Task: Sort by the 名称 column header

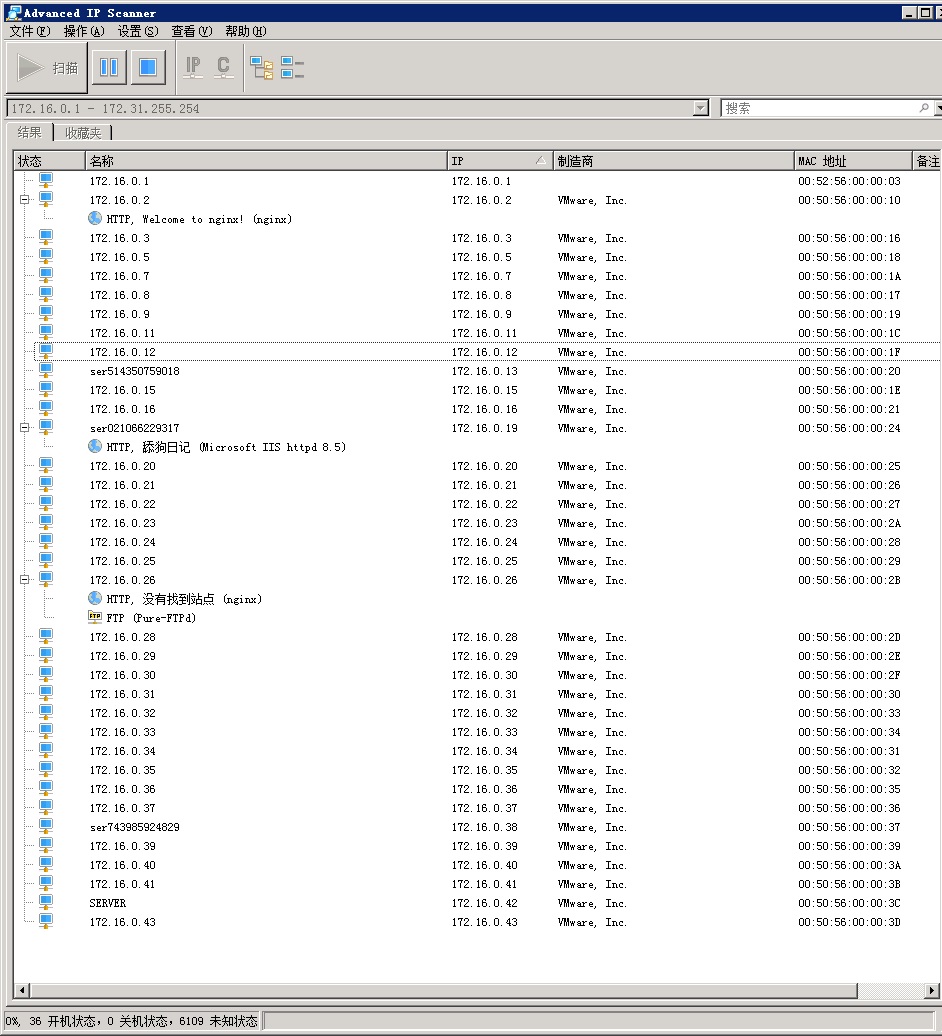Action: tap(266, 161)
